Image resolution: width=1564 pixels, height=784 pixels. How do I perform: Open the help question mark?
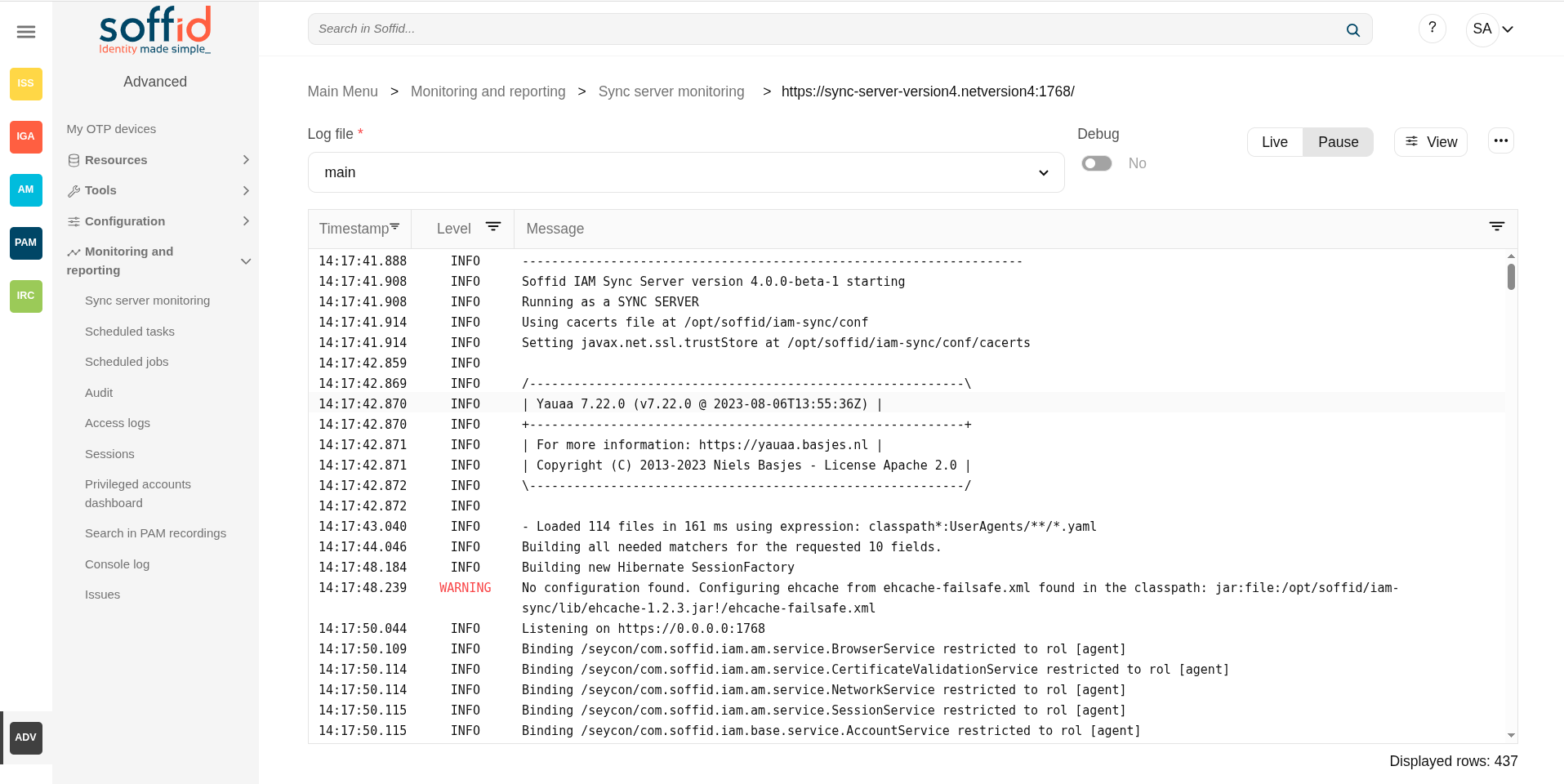coord(1432,29)
